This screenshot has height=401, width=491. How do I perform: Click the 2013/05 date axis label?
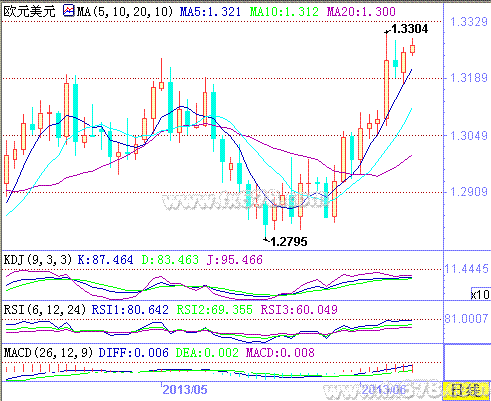(x=185, y=390)
